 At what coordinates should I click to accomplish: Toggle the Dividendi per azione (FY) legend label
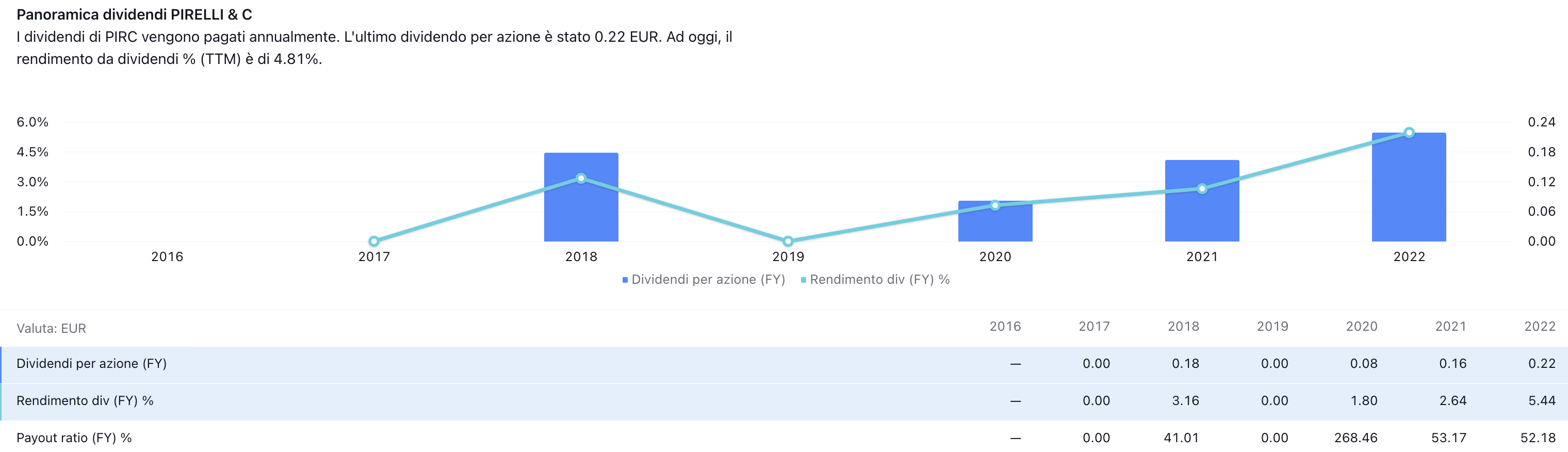click(709, 280)
